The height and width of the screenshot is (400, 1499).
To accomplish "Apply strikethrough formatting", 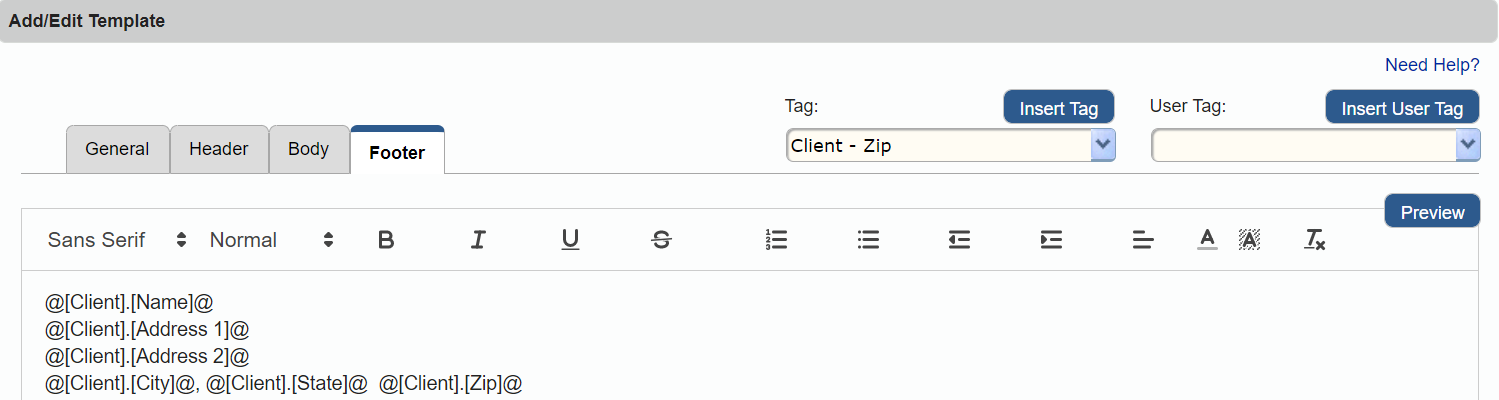I will click(661, 240).
